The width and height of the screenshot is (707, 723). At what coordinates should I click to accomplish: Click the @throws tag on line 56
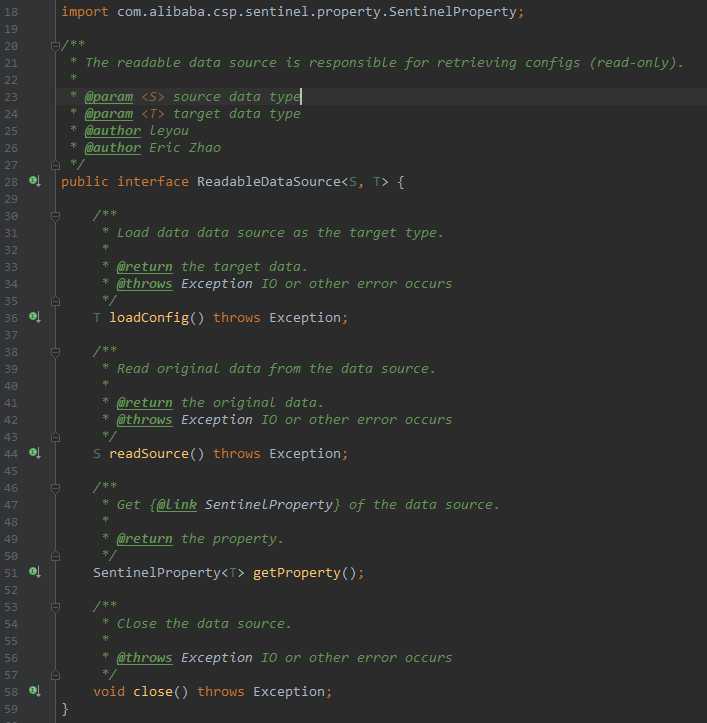pos(145,658)
